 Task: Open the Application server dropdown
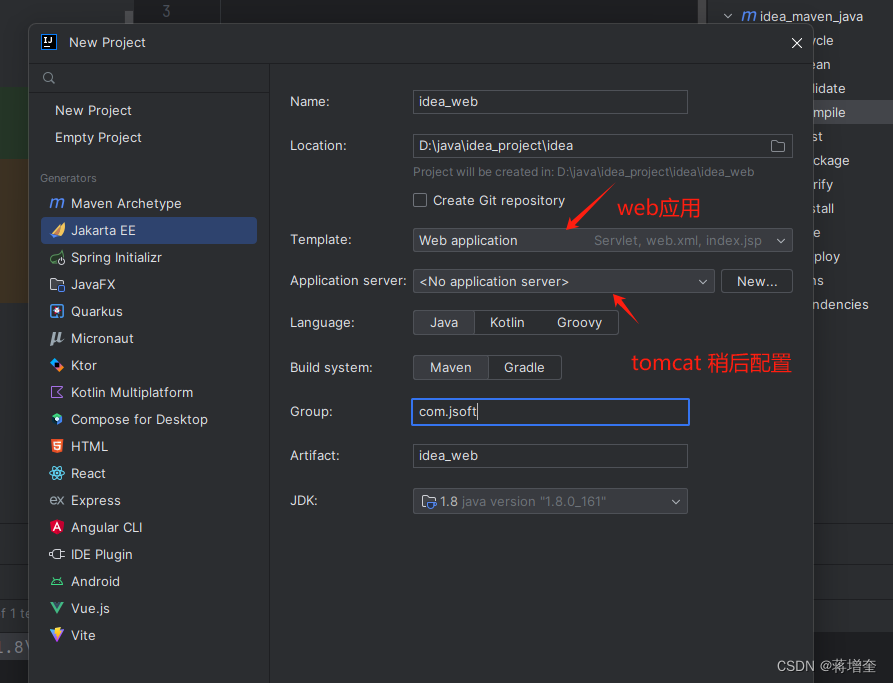coord(563,281)
